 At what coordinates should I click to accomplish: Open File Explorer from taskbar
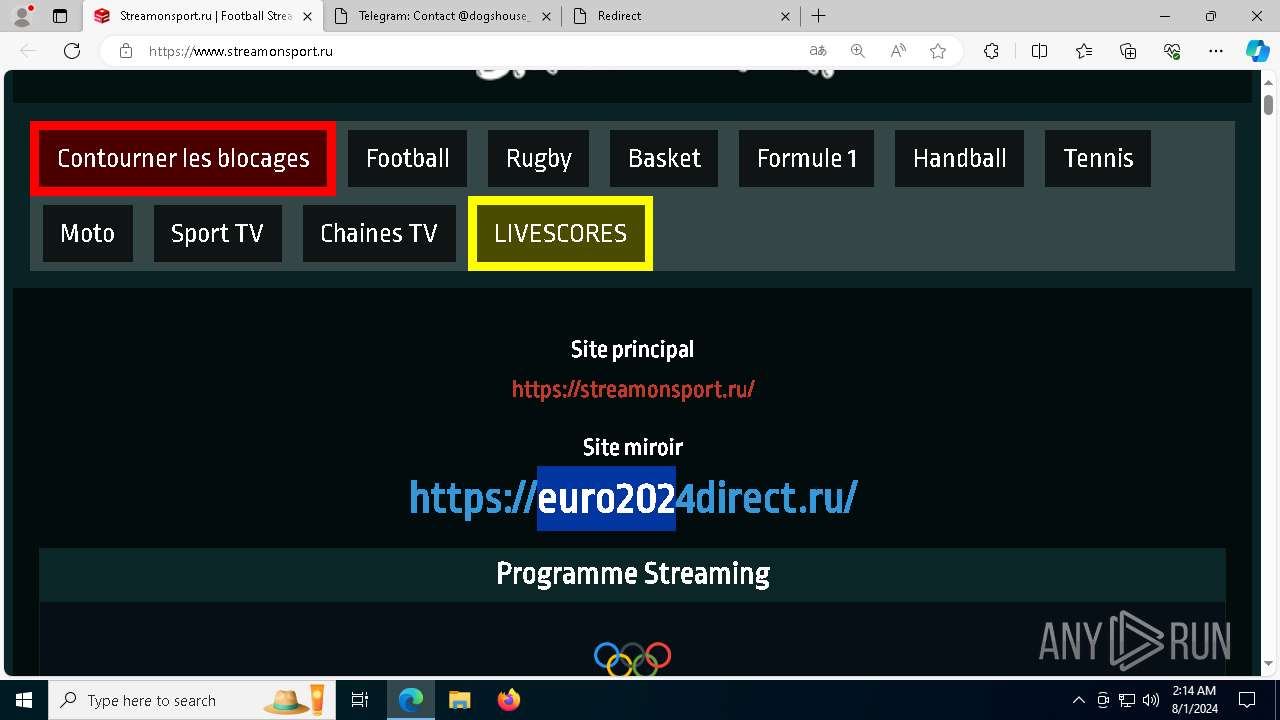pos(459,700)
